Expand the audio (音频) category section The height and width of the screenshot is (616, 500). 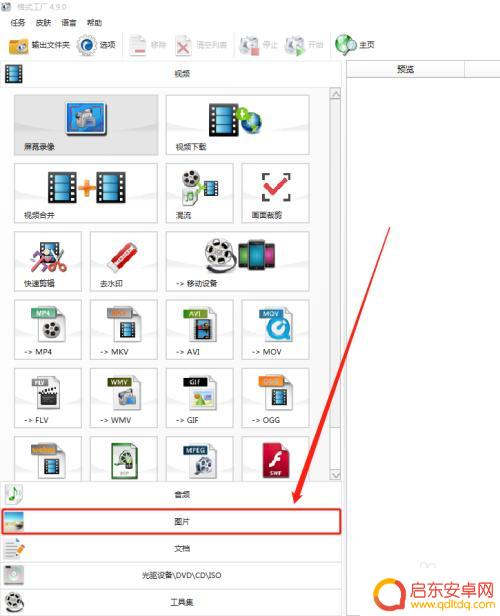coord(171,495)
